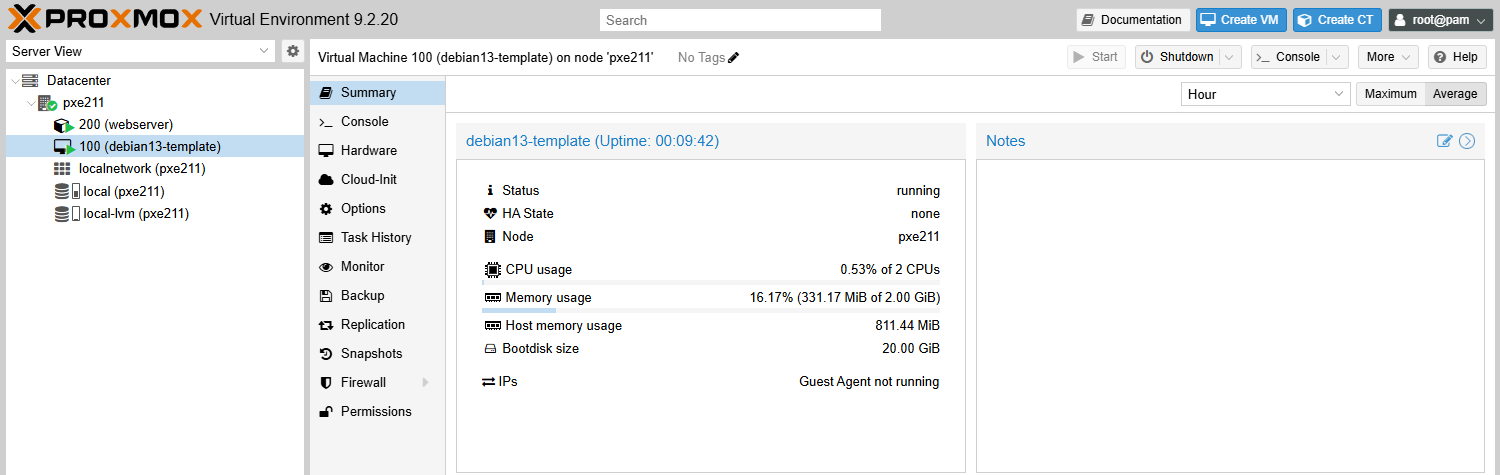Click the Memory usage progress bar
This screenshot has width=1500, height=475.
pyautogui.click(x=711, y=311)
